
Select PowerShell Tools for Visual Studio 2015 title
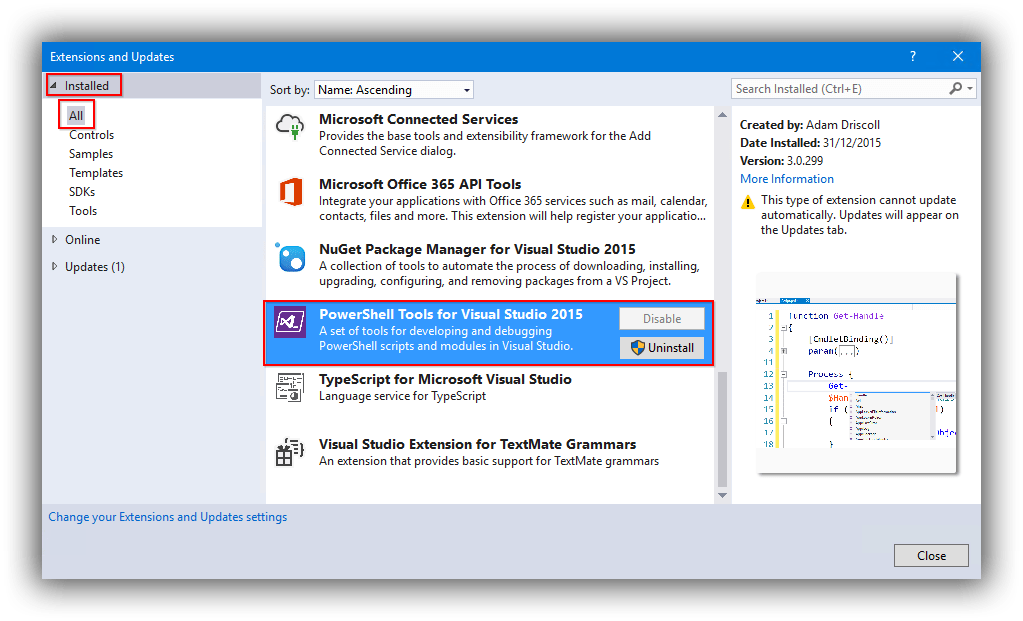tap(451, 314)
